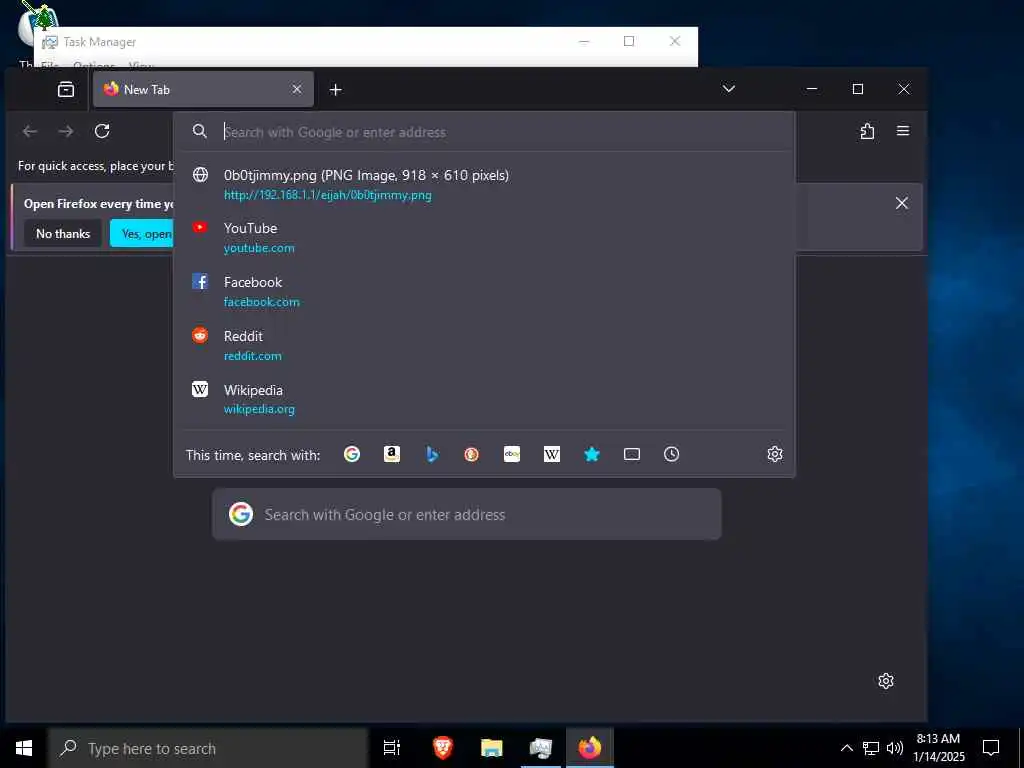Open facebook.com URL link
The width and height of the screenshot is (1024, 768).
pos(261,302)
